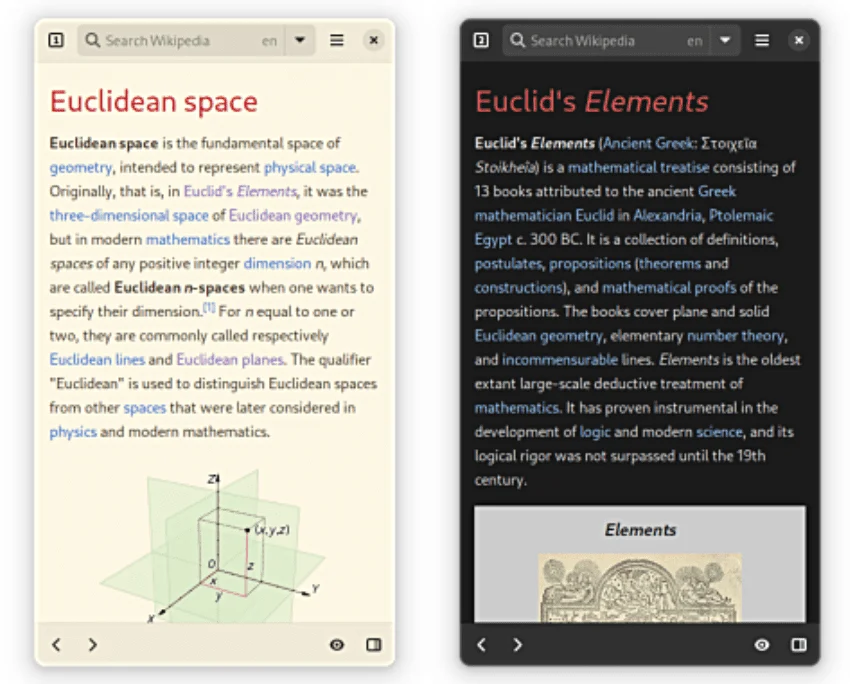The width and height of the screenshot is (850, 684).
Task: Open the Ancient Greek link
Action: [x=648, y=144]
